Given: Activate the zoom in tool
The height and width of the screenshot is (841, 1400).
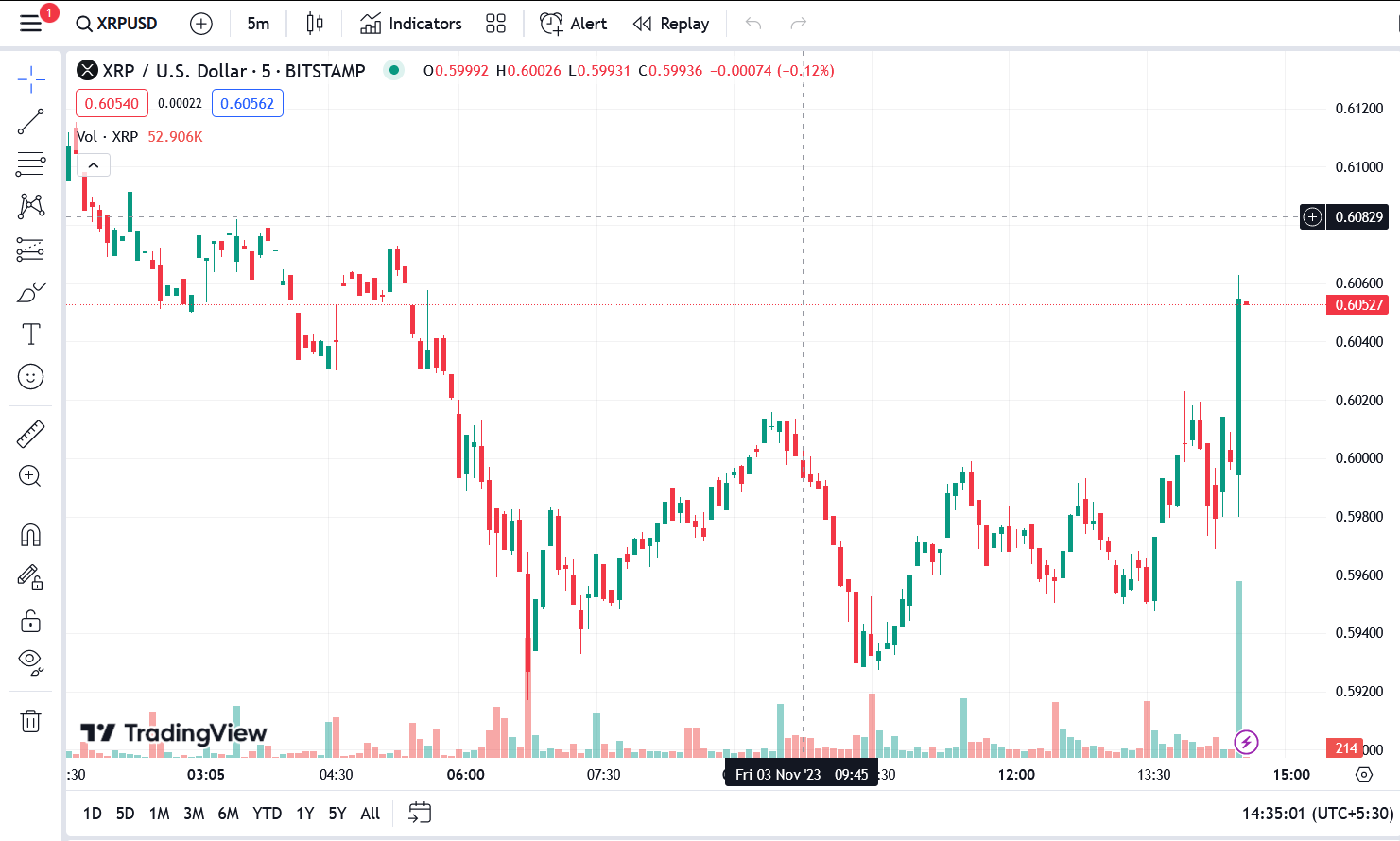Looking at the screenshot, I should pos(30,476).
